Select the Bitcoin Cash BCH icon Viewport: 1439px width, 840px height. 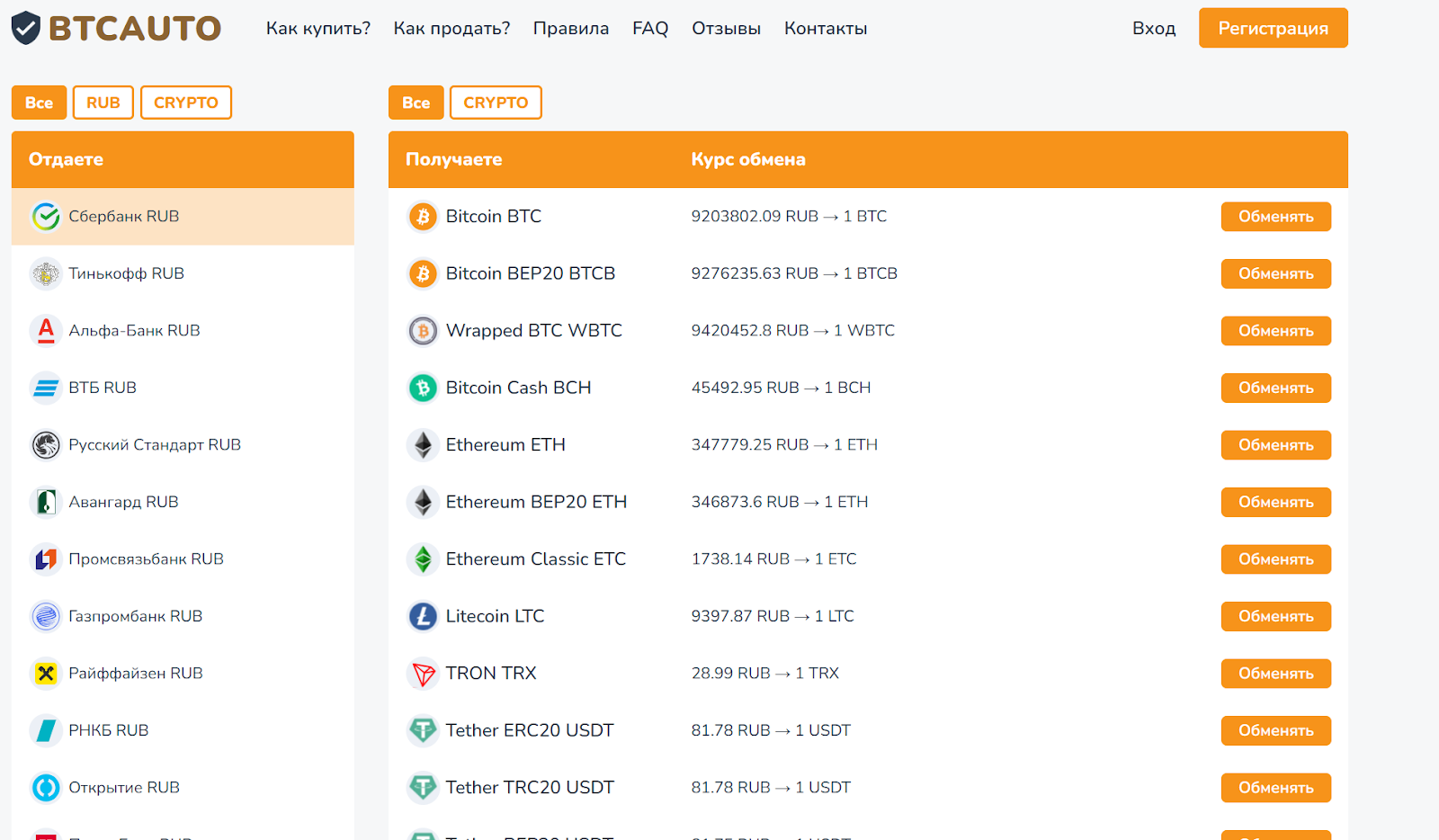coord(423,388)
